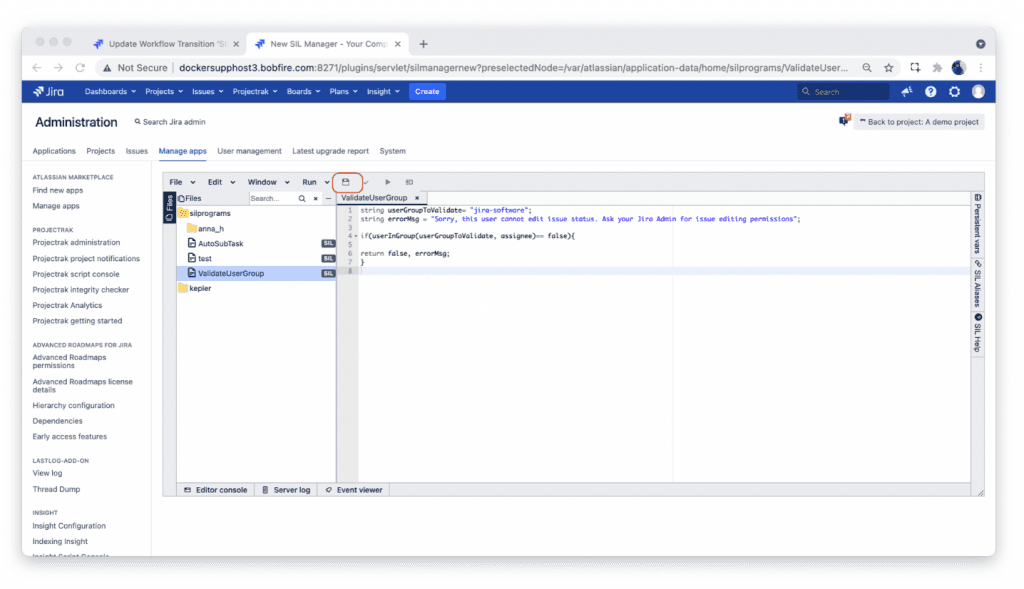The height and width of the screenshot is (589, 1024).
Task: Open Chrome profile avatar
Action: (x=959, y=67)
